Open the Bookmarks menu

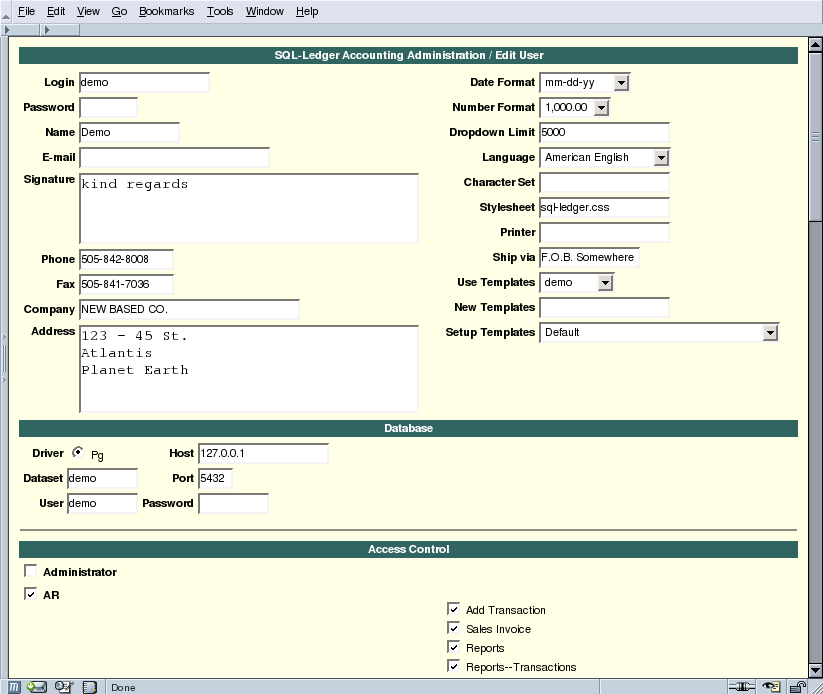166,11
